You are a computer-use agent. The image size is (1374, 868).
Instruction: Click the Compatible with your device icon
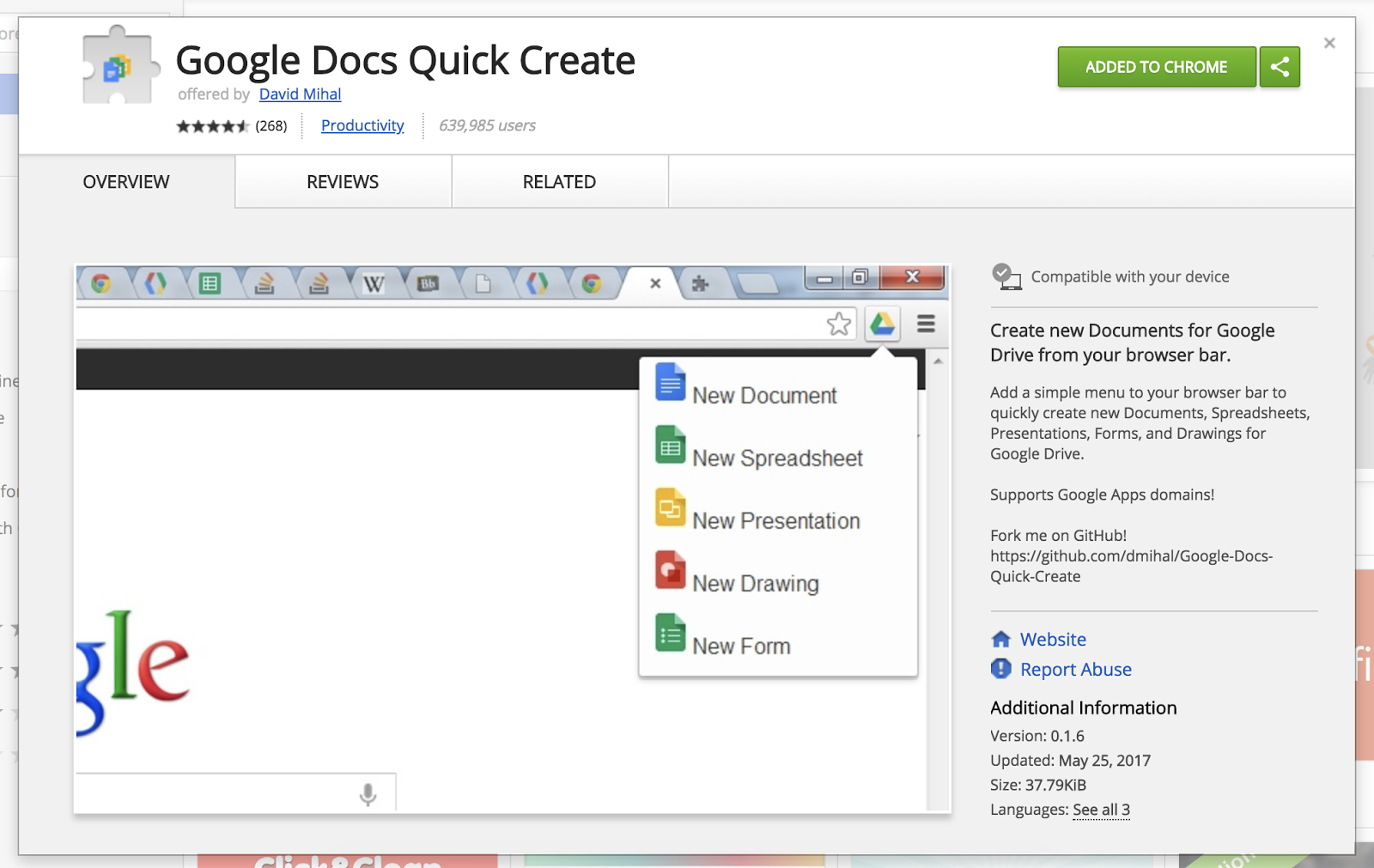tap(1006, 276)
